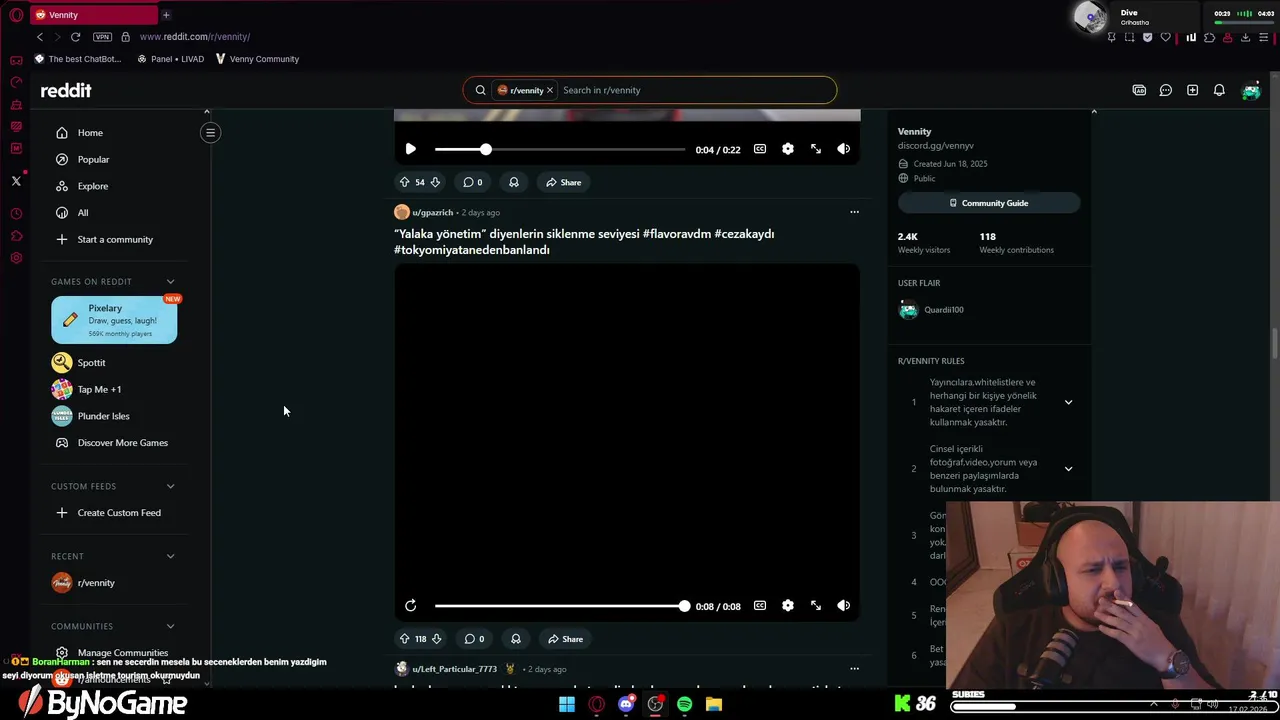Reload the page in browser toolbar

(75, 37)
